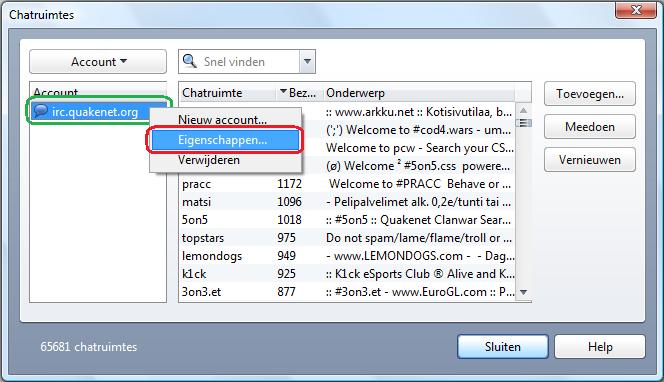The height and width of the screenshot is (382, 664).
Task: Click the 877 visitor count cell
Action: point(287,292)
